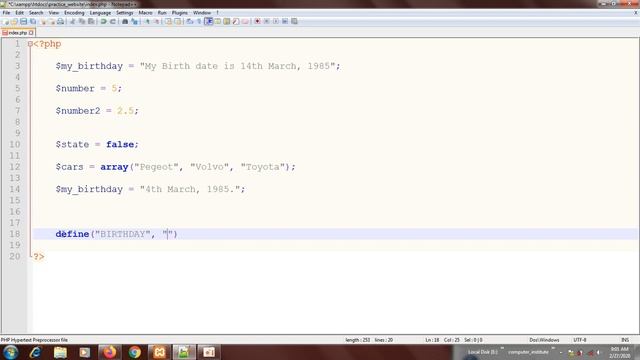The height and width of the screenshot is (360, 640).
Task: Click the Paste toolbar icon
Action: coord(91,21)
